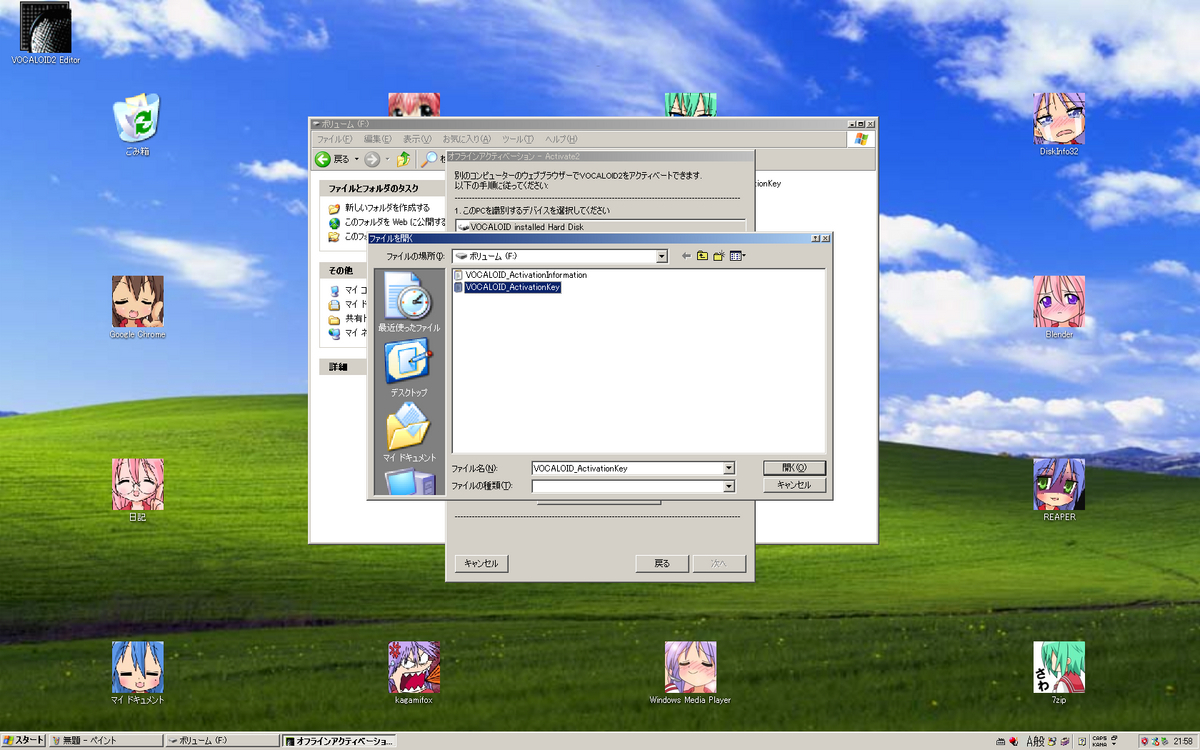1200x750 pixels.
Task: Go up one folder in Explorer toolbar
Action: click(403, 159)
